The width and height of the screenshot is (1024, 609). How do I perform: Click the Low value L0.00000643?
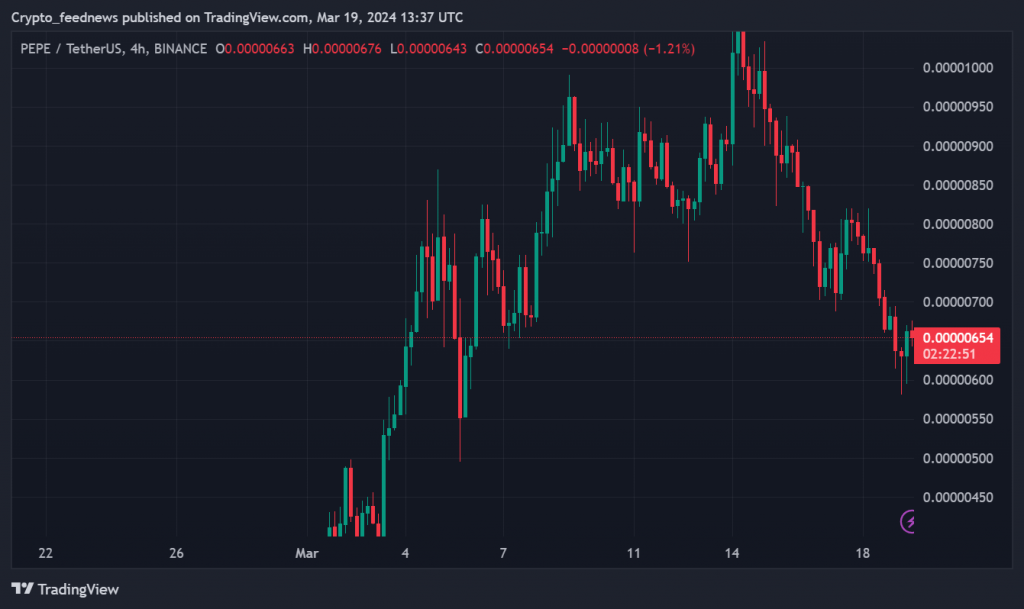click(429, 49)
